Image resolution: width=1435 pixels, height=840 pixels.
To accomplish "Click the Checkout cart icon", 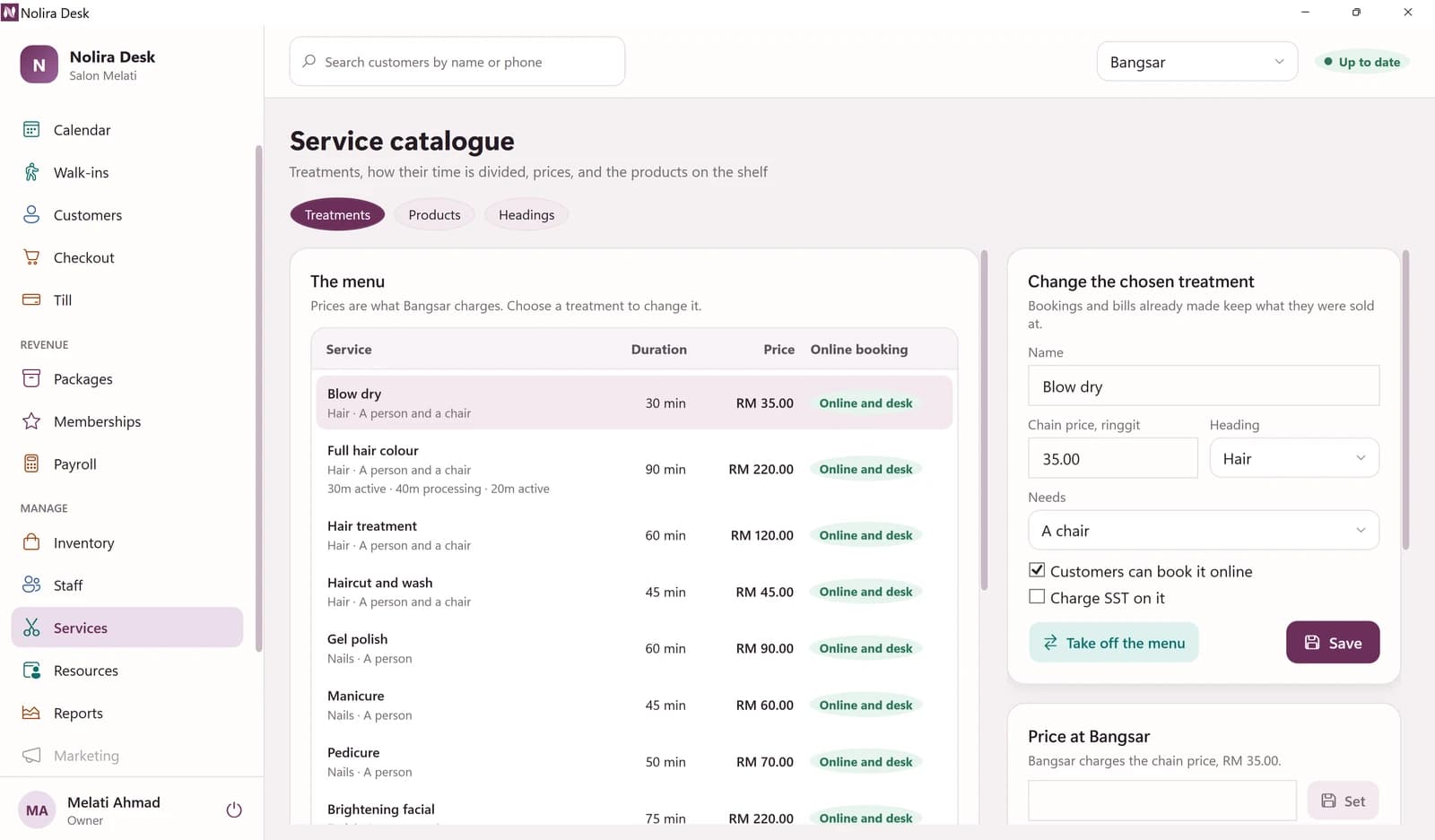I will click(31, 257).
